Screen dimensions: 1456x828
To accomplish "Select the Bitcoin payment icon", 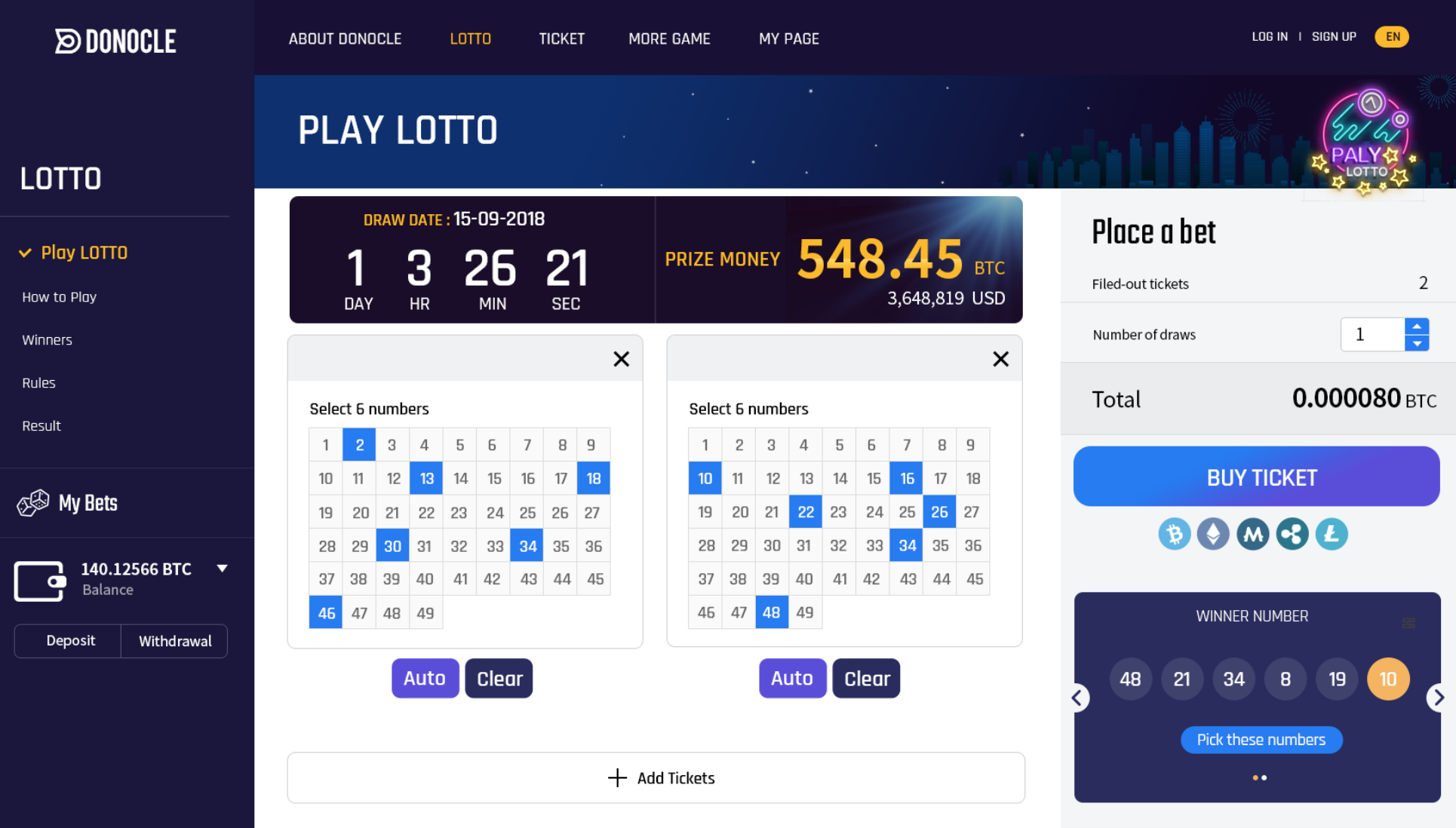I will [x=1175, y=535].
